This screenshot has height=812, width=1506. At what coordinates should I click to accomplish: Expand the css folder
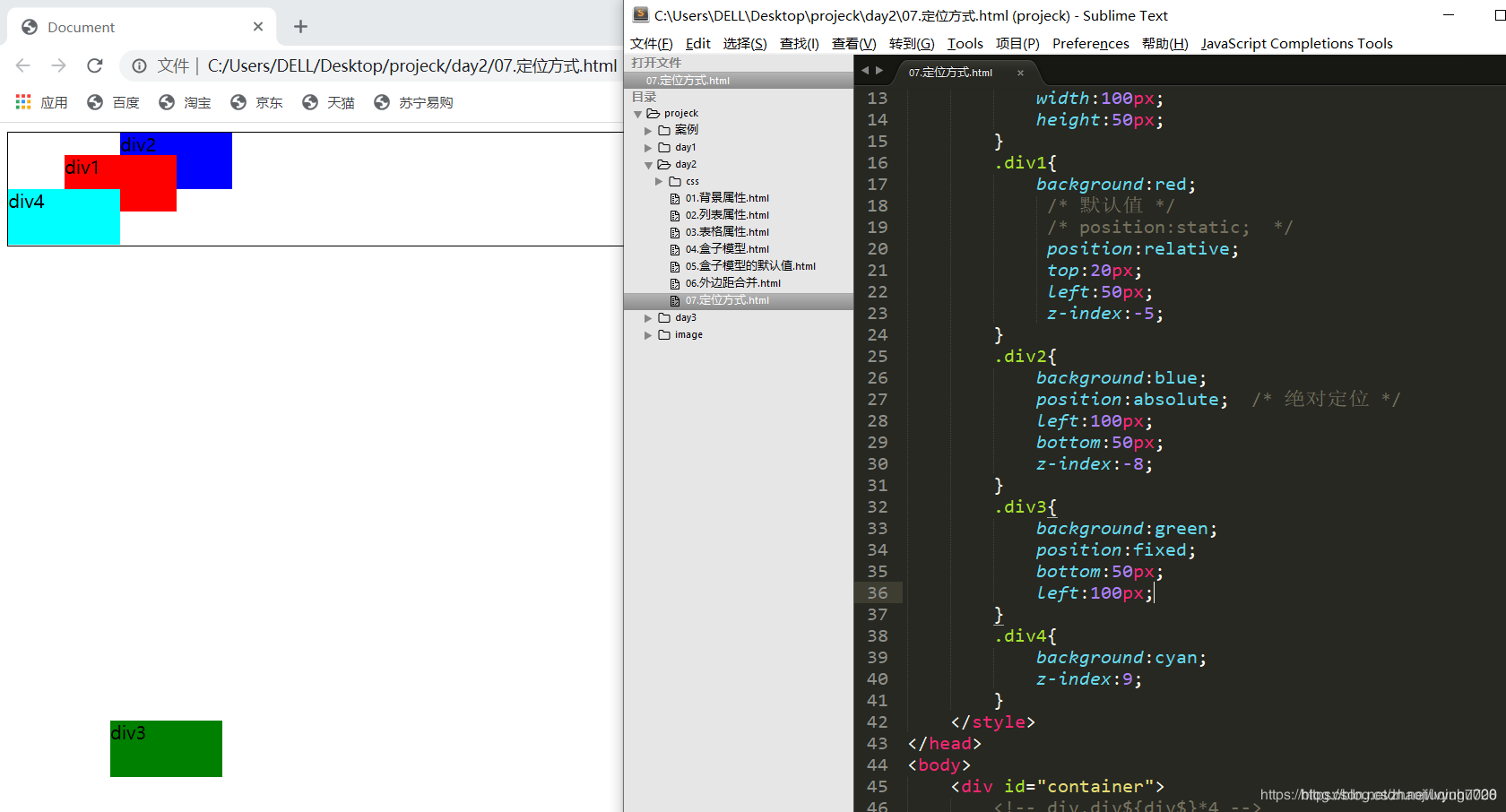(659, 182)
